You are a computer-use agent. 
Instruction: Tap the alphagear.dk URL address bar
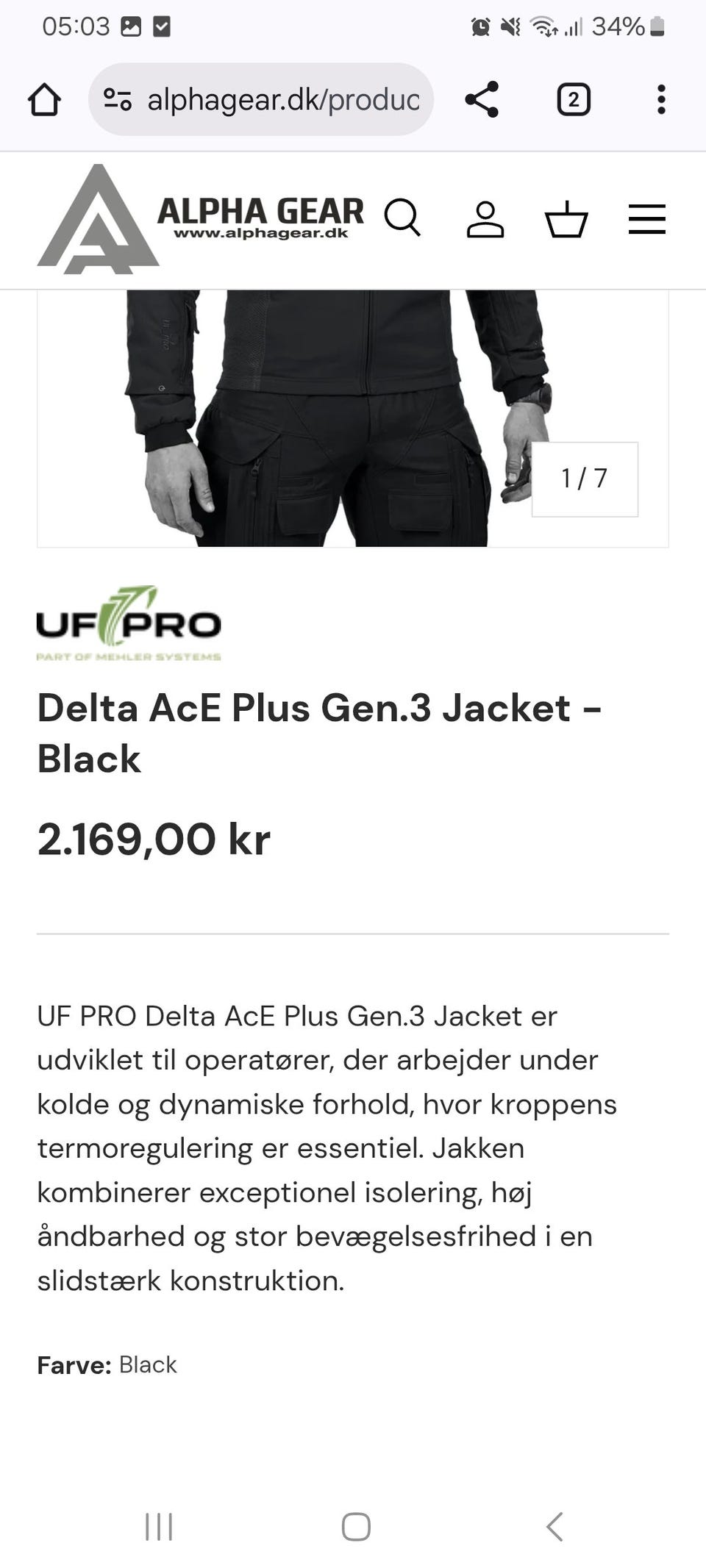261,99
